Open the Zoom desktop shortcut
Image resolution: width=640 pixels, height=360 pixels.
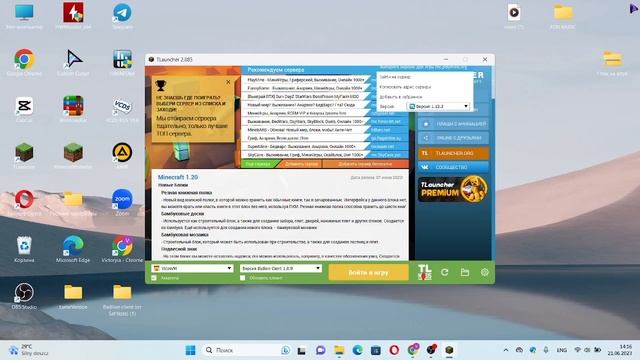[122, 202]
